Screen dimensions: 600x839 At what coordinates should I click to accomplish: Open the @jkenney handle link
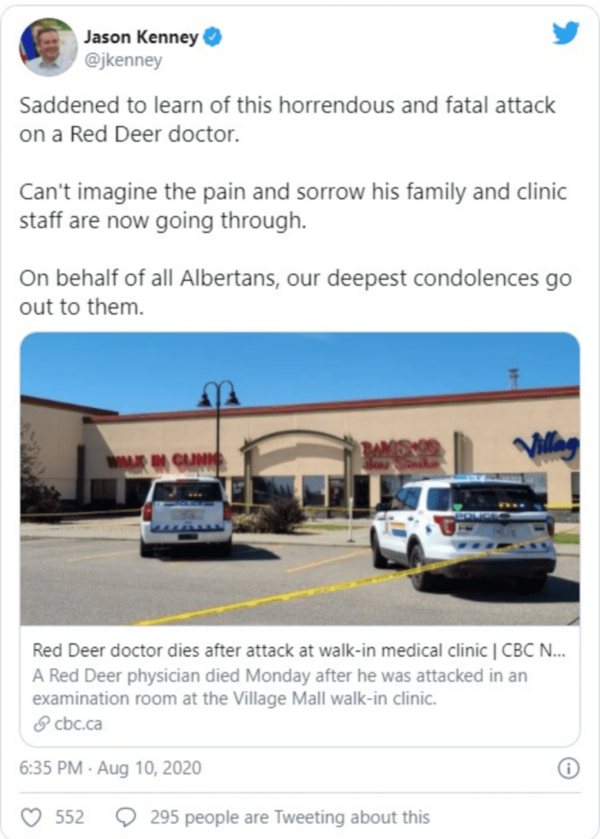coord(123,60)
